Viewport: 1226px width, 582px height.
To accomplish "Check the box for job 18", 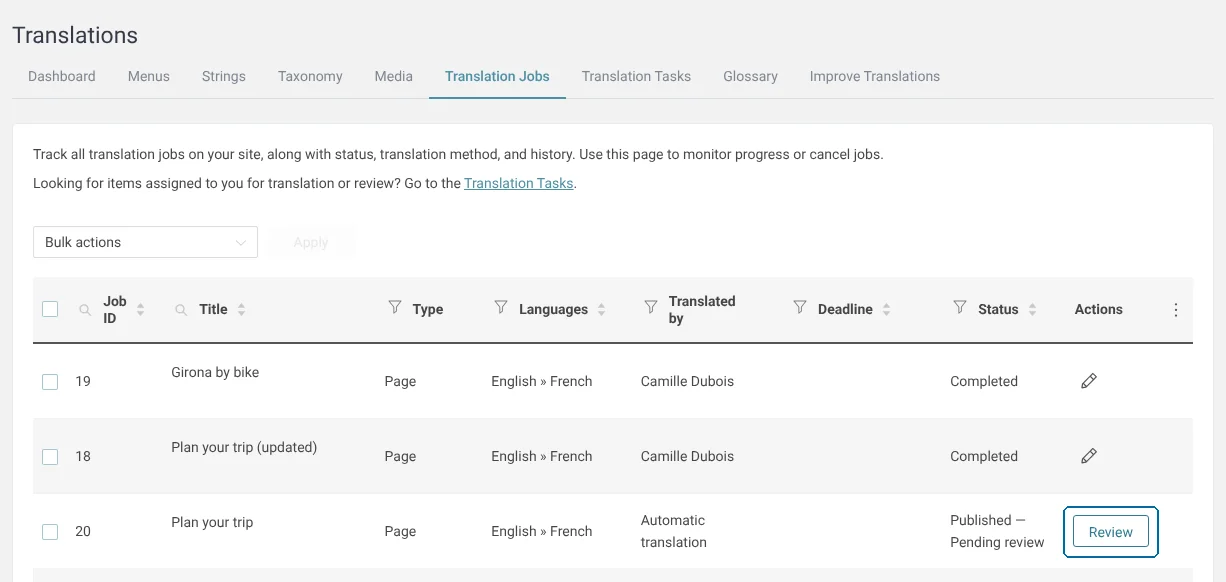I will pos(50,457).
